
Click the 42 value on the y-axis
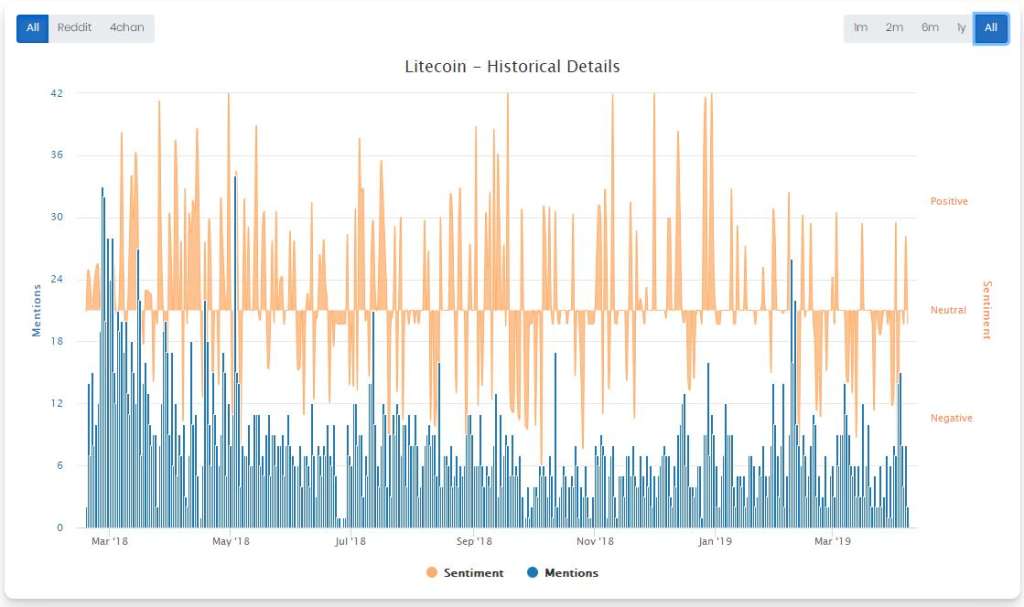(57, 93)
